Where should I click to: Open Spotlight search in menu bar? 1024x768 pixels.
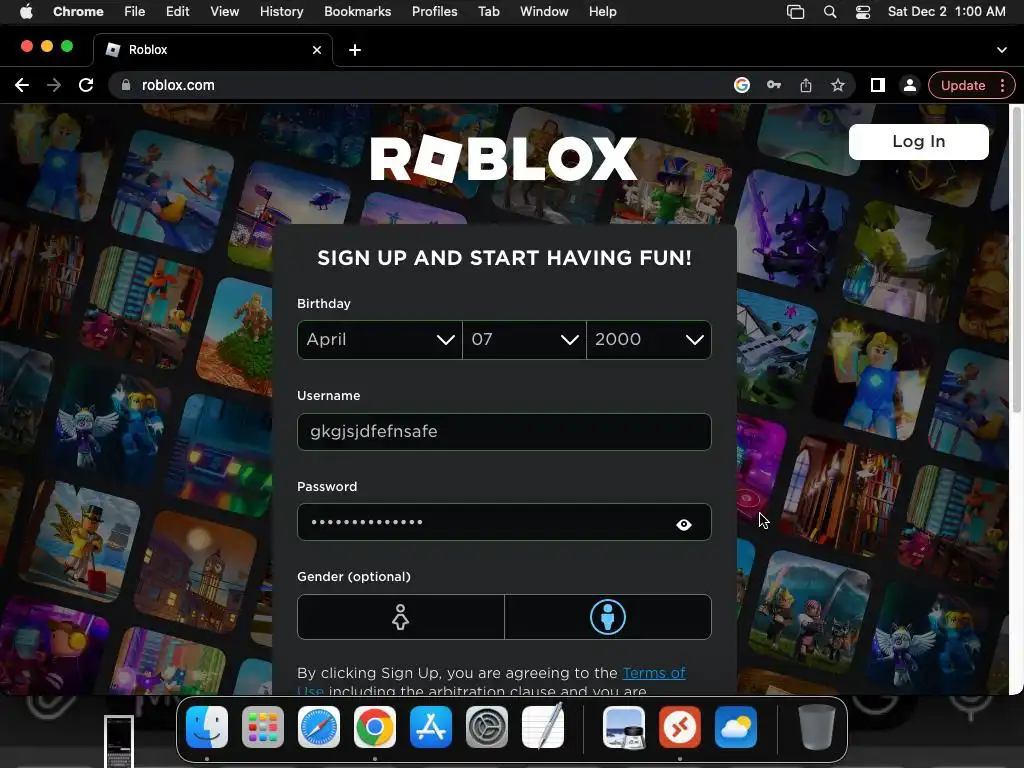point(830,12)
